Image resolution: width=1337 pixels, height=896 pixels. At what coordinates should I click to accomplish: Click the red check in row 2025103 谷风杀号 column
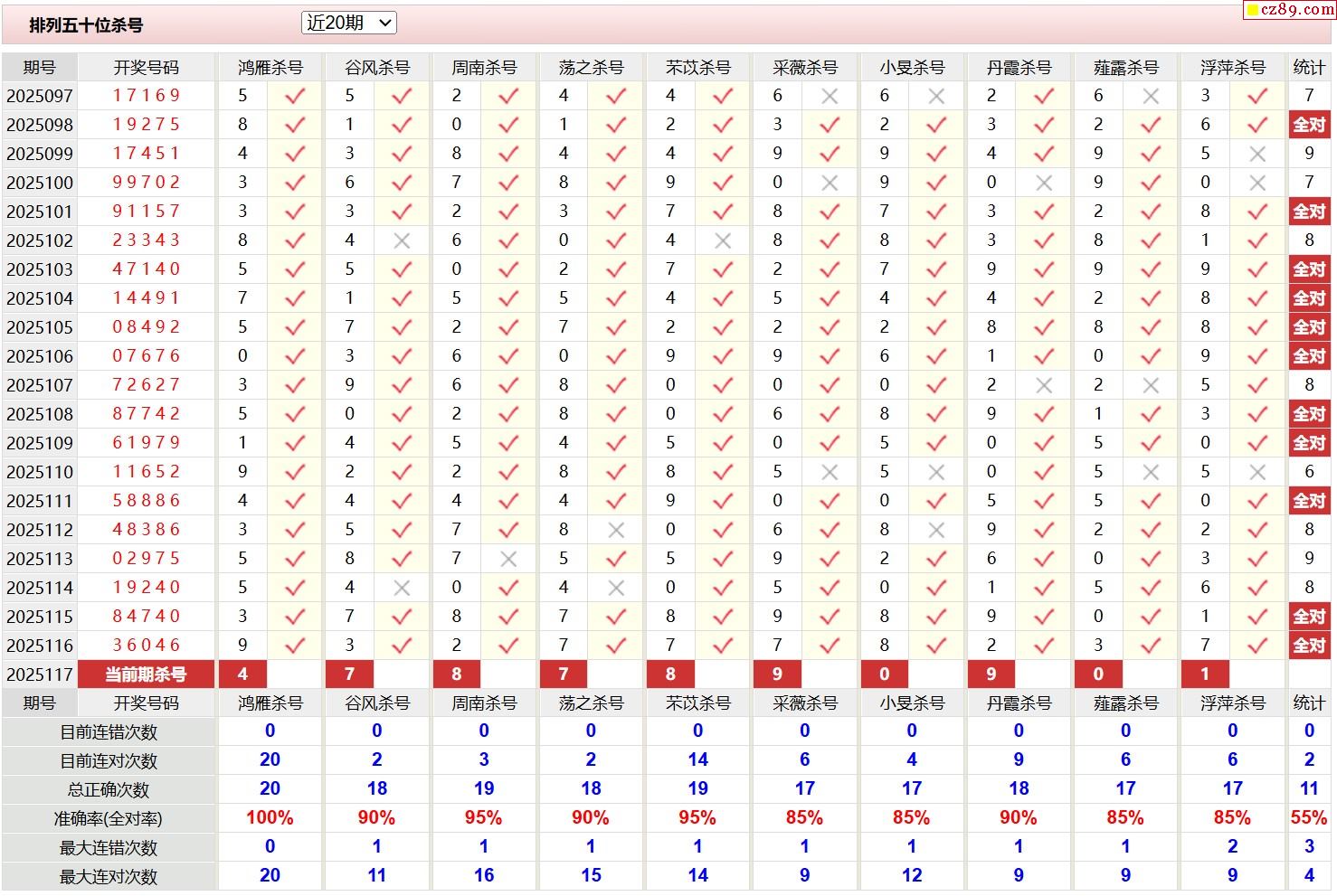point(402,269)
